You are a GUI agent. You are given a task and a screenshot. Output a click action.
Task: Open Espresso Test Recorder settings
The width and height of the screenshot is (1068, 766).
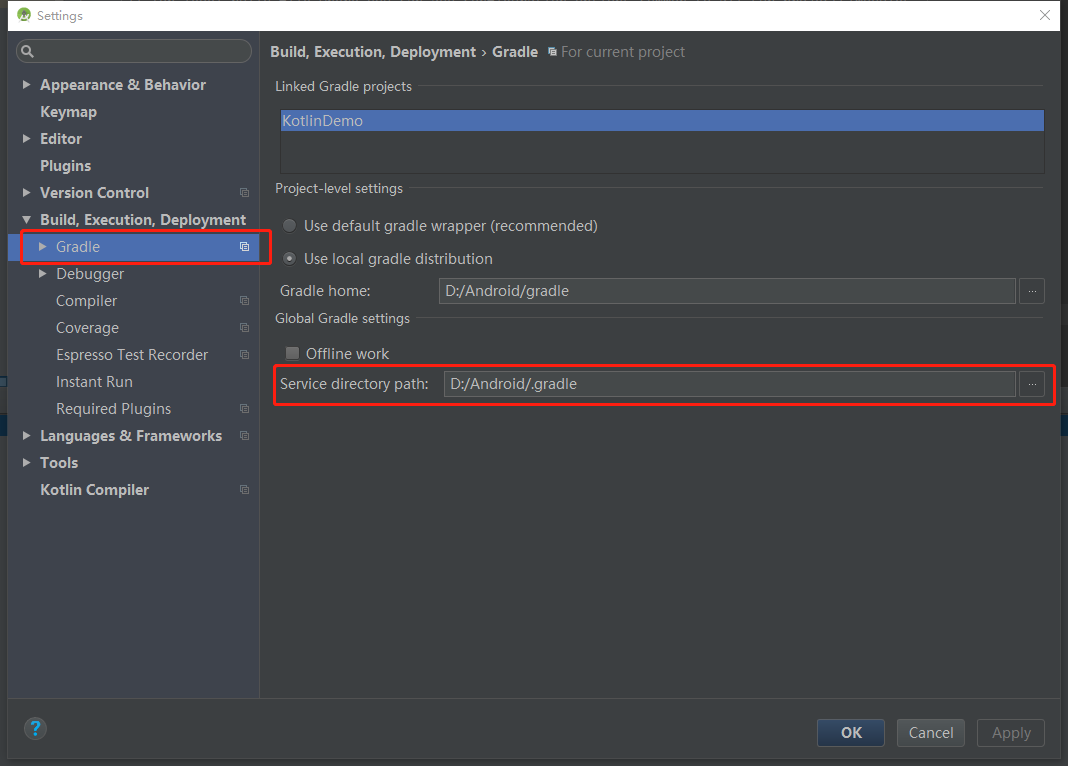[132, 355]
